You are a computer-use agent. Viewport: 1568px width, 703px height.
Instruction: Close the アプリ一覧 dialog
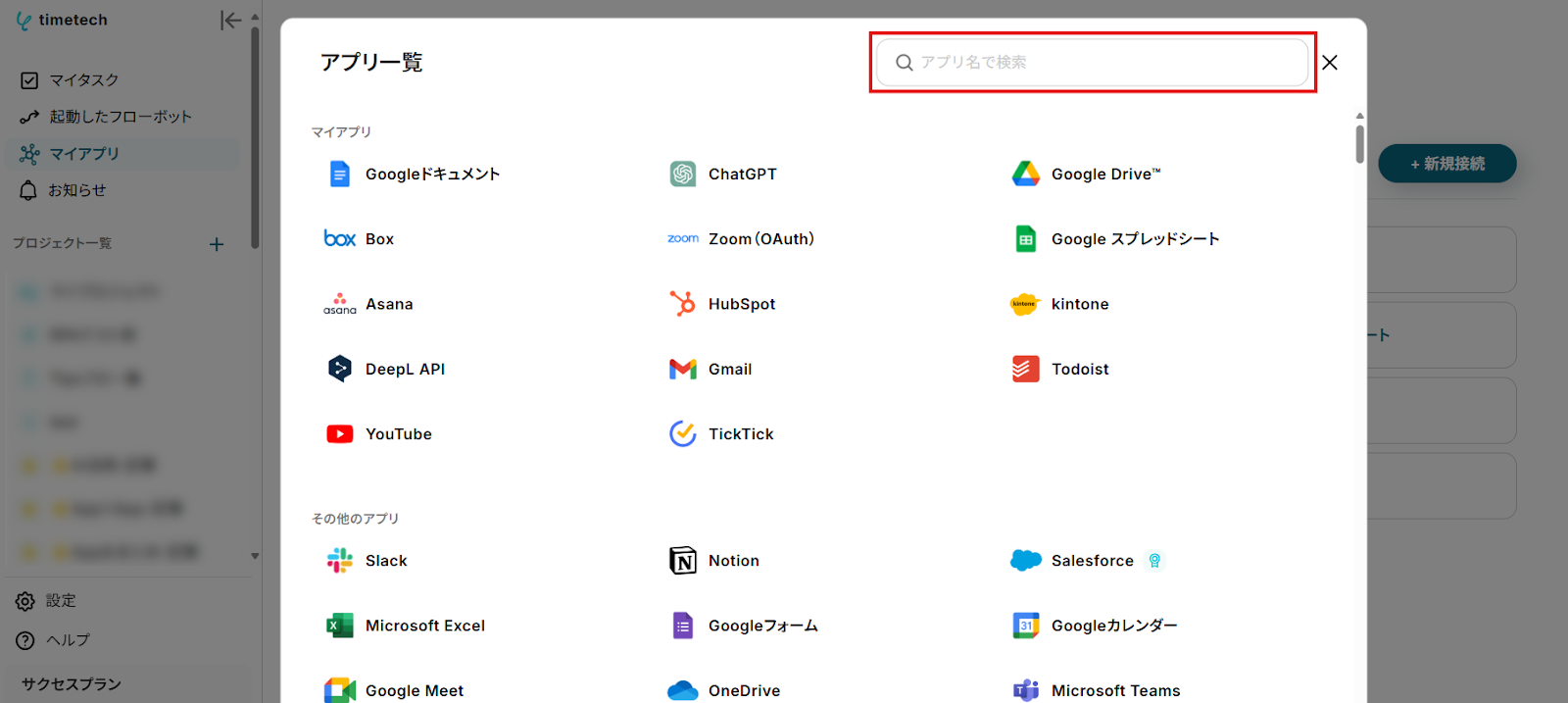1330,63
